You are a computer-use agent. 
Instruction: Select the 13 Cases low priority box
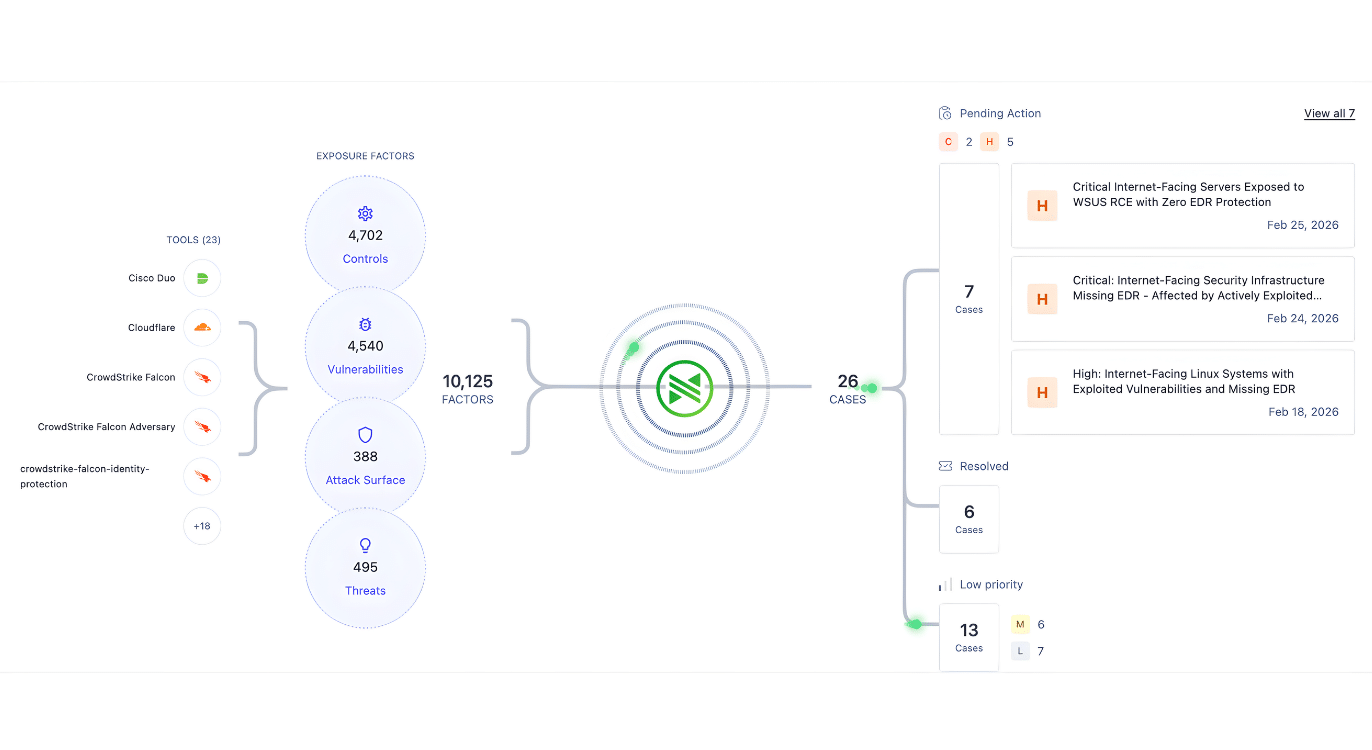pos(968,637)
